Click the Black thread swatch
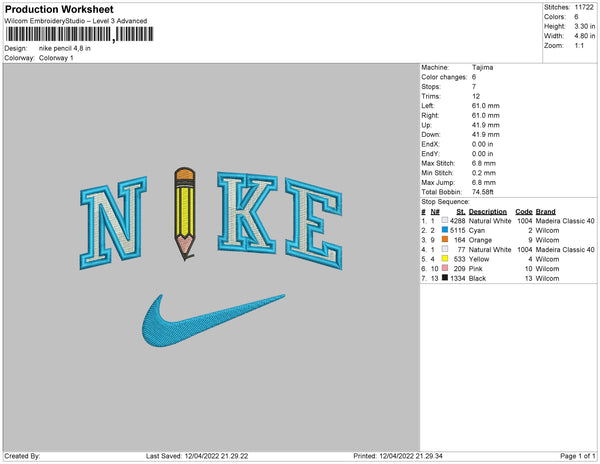 (445, 278)
